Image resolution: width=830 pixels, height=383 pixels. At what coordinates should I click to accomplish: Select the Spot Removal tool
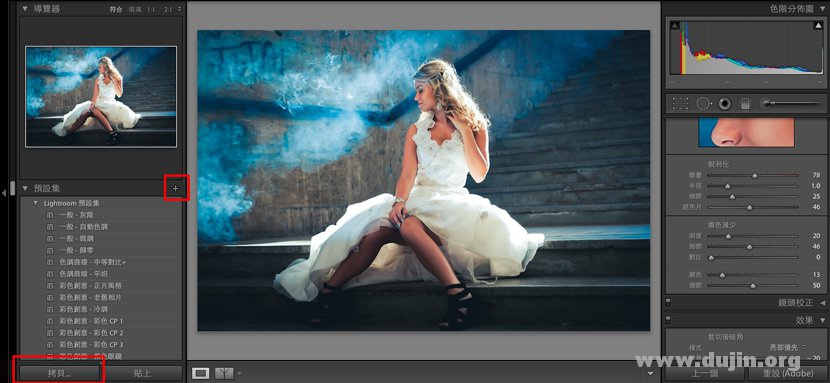(x=703, y=104)
